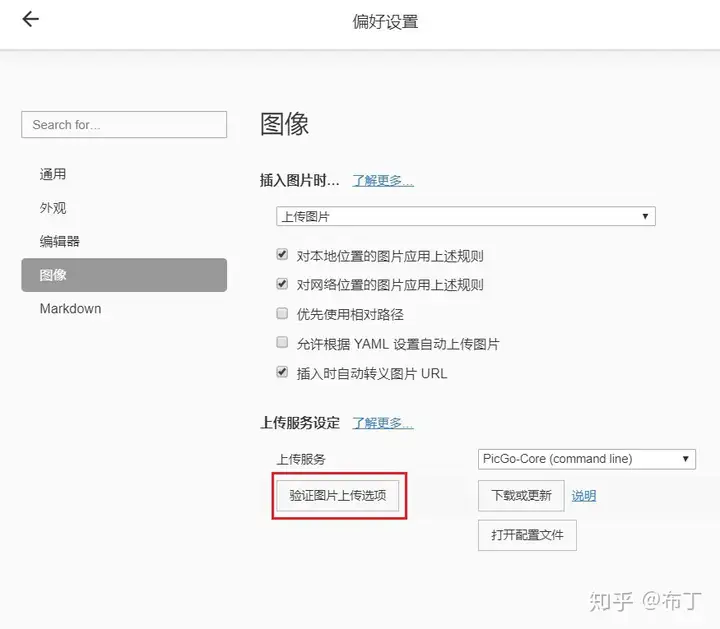Focus the Search for… input field
Image resolution: width=720 pixels, height=629 pixels.
pyautogui.click(x=124, y=124)
